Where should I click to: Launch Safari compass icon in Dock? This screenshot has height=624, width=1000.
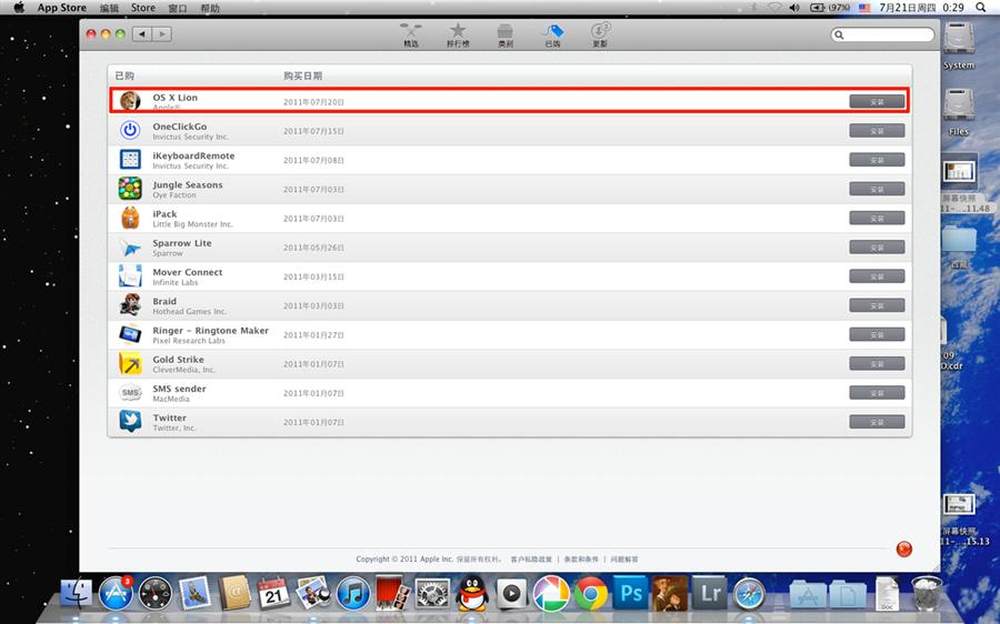coord(749,593)
